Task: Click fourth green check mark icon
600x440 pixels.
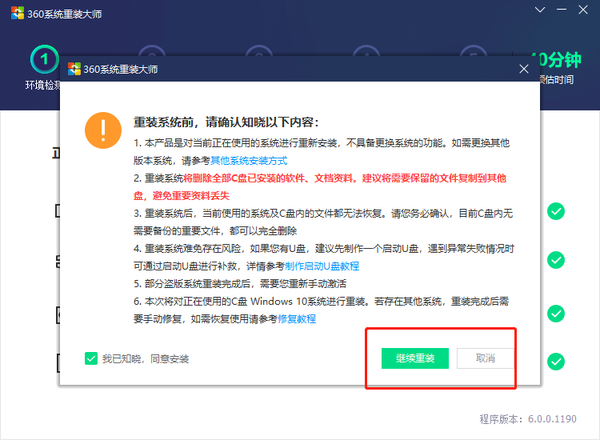Action: click(556, 362)
